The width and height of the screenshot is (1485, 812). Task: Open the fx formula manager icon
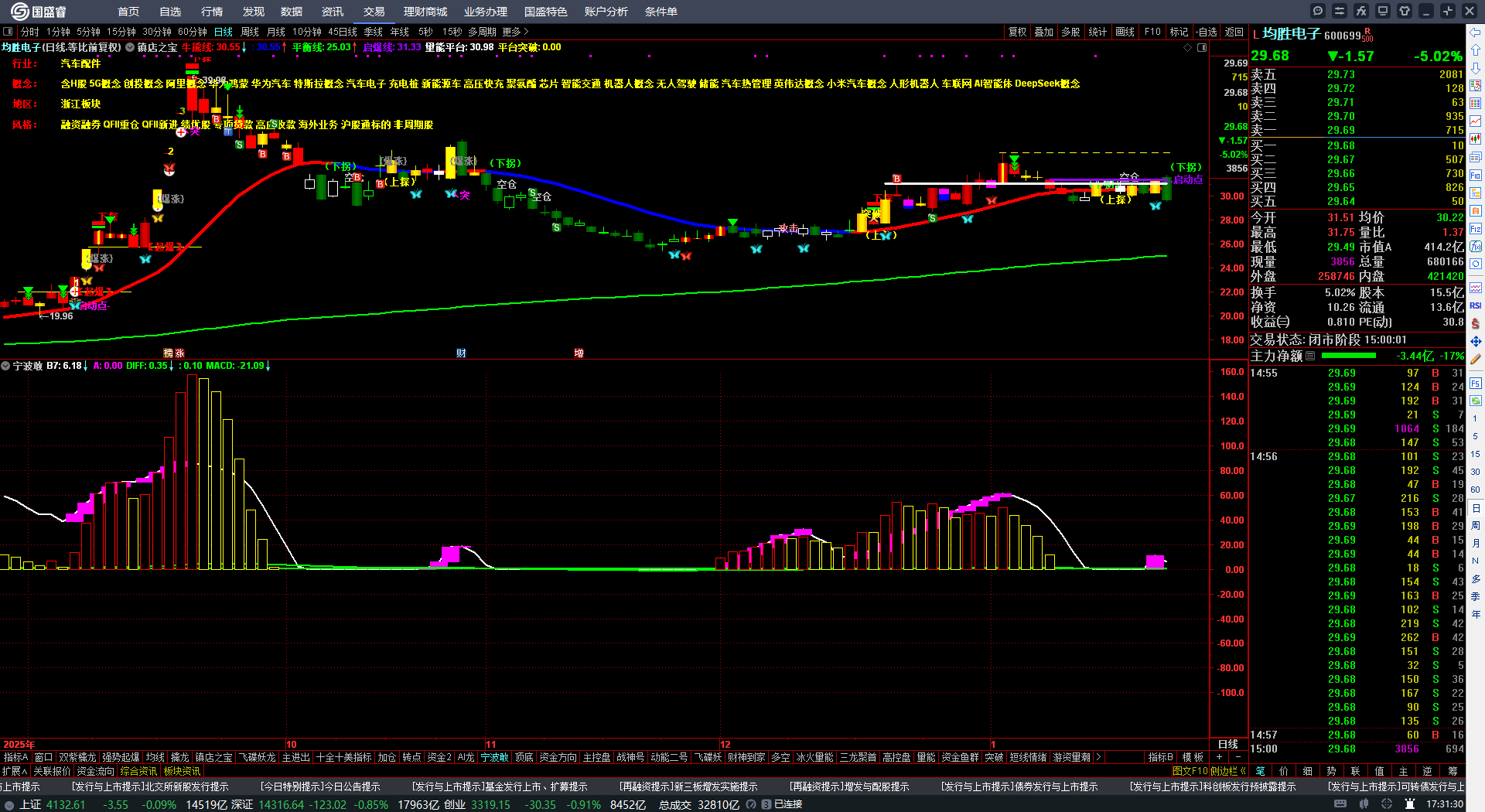point(1361,11)
